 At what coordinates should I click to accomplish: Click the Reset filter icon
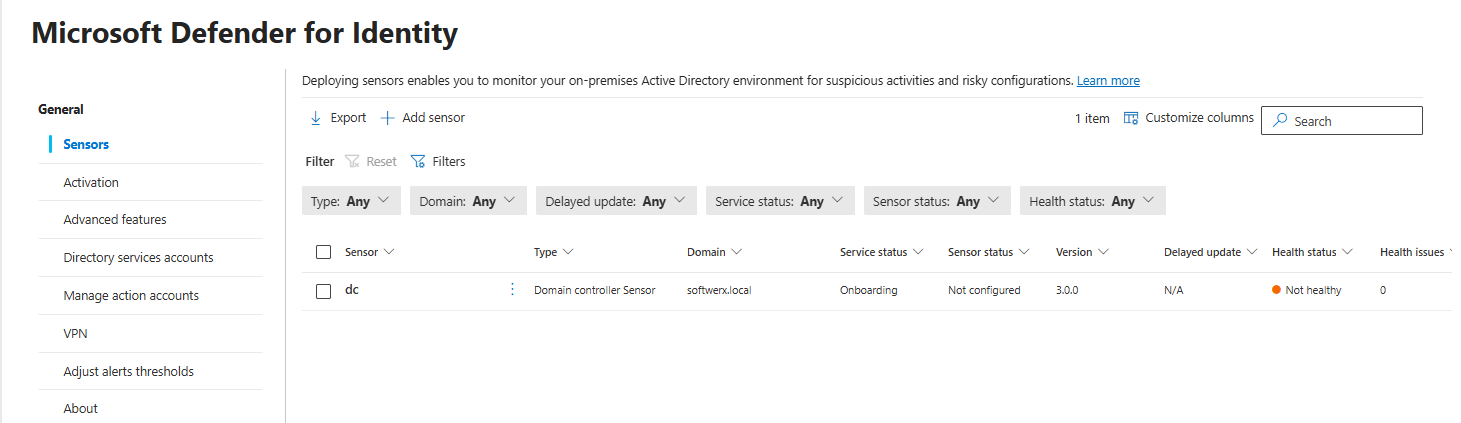[x=352, y=161]
